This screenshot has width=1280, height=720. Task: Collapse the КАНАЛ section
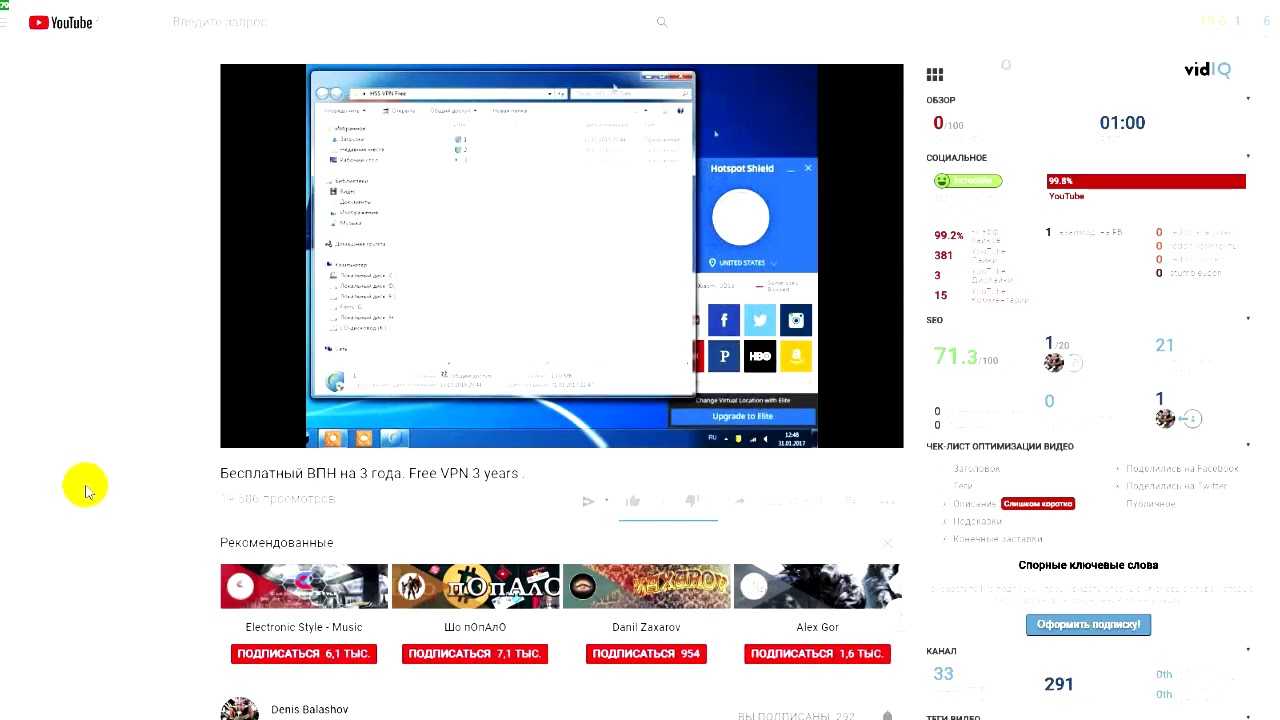[x=1248, y=650]
